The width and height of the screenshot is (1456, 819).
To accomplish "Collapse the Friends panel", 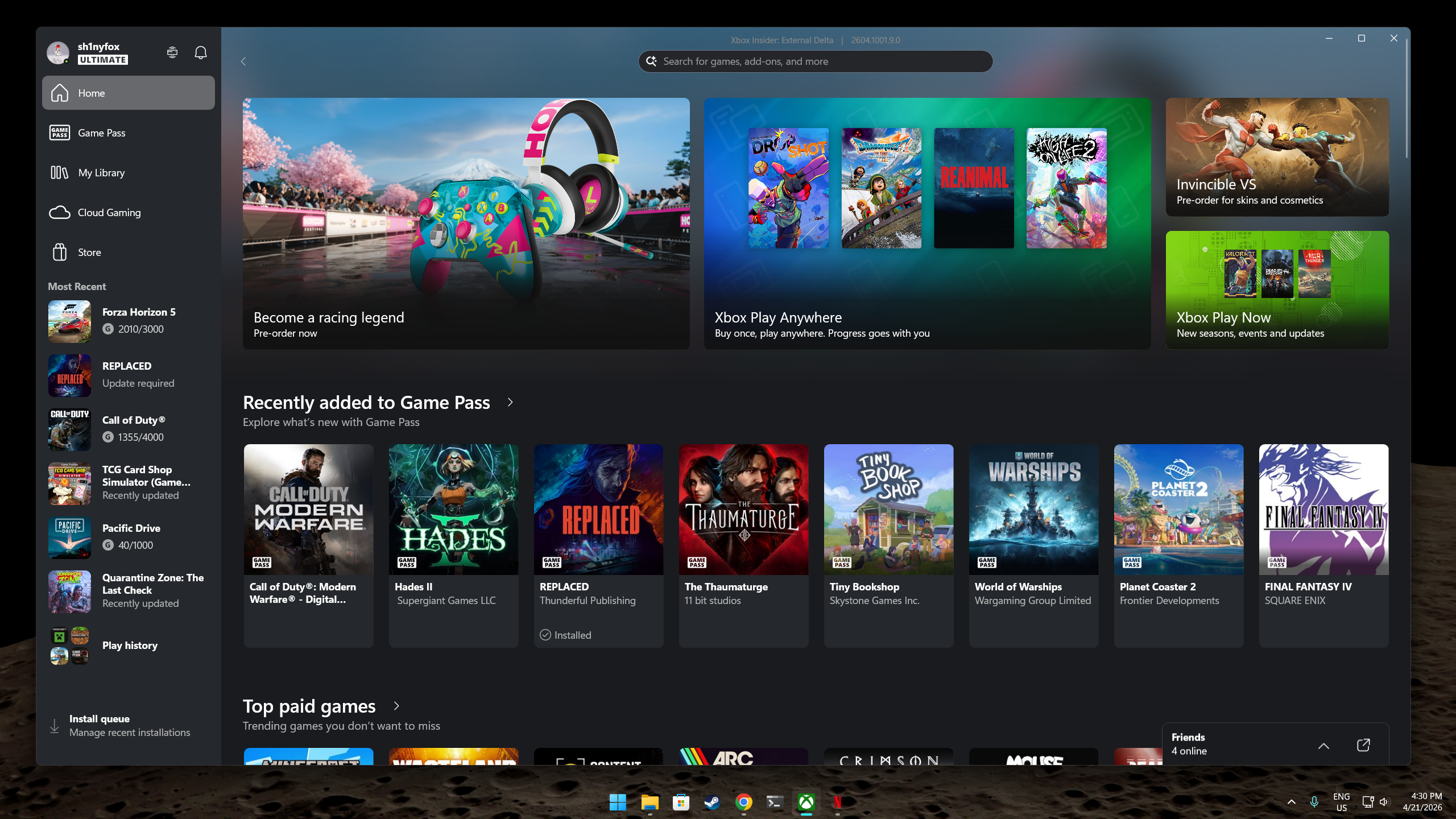I will pyautogui.click(x=1323, y=745).
